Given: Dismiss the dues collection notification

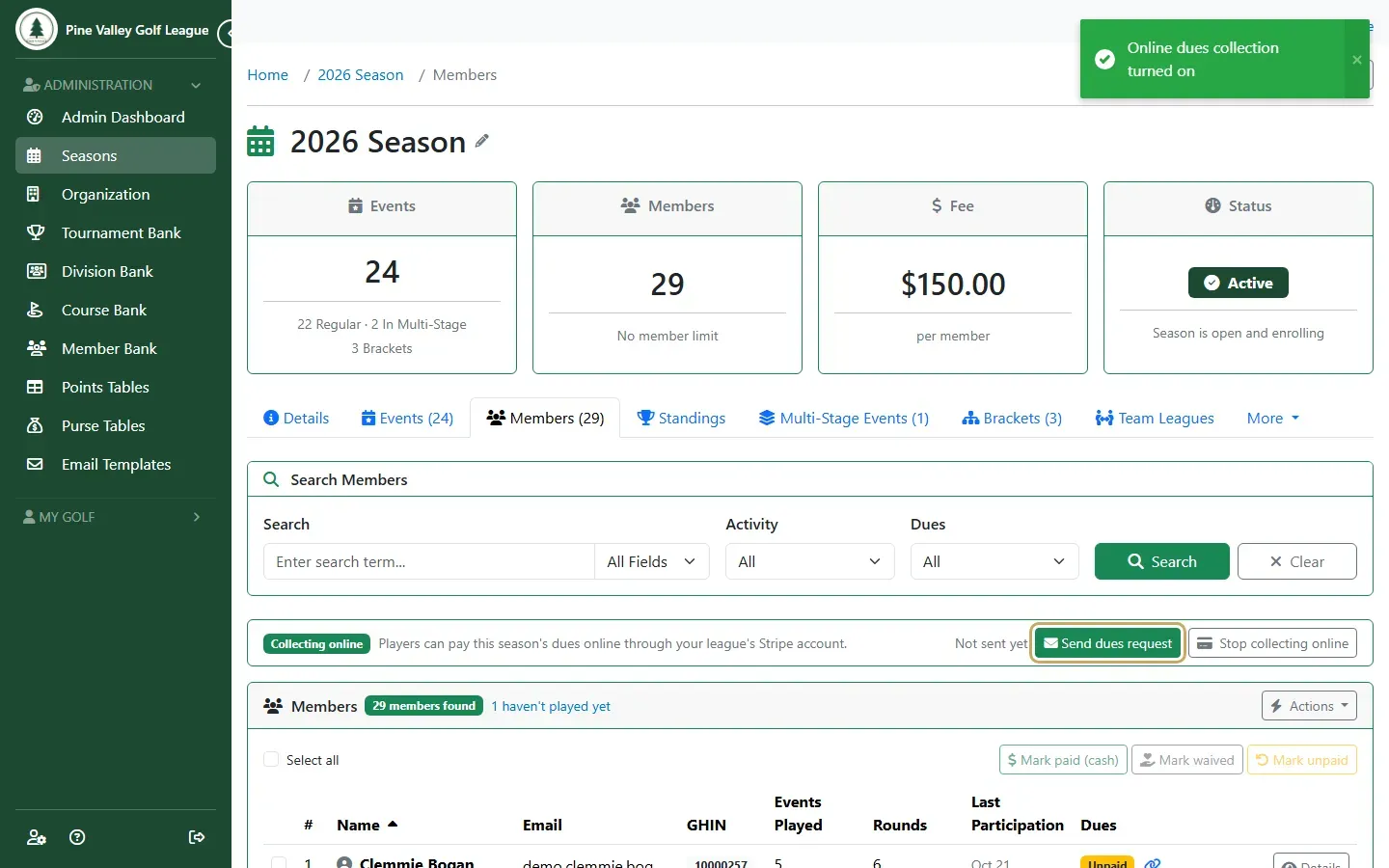Looking at the screenshot, I should pyautogui.click(x=1357, y=60).
